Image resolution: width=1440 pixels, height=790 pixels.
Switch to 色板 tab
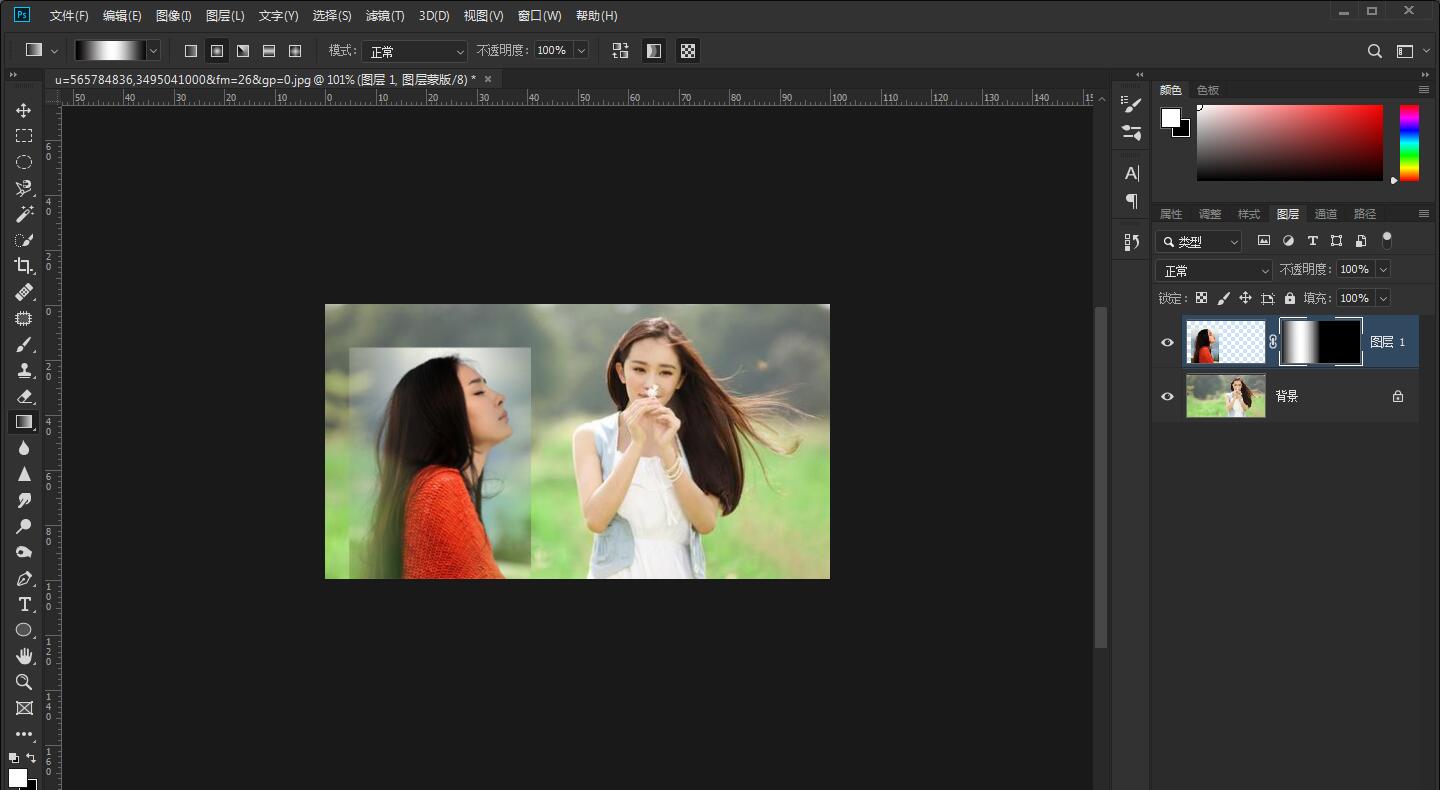[x=1208, y=90]
